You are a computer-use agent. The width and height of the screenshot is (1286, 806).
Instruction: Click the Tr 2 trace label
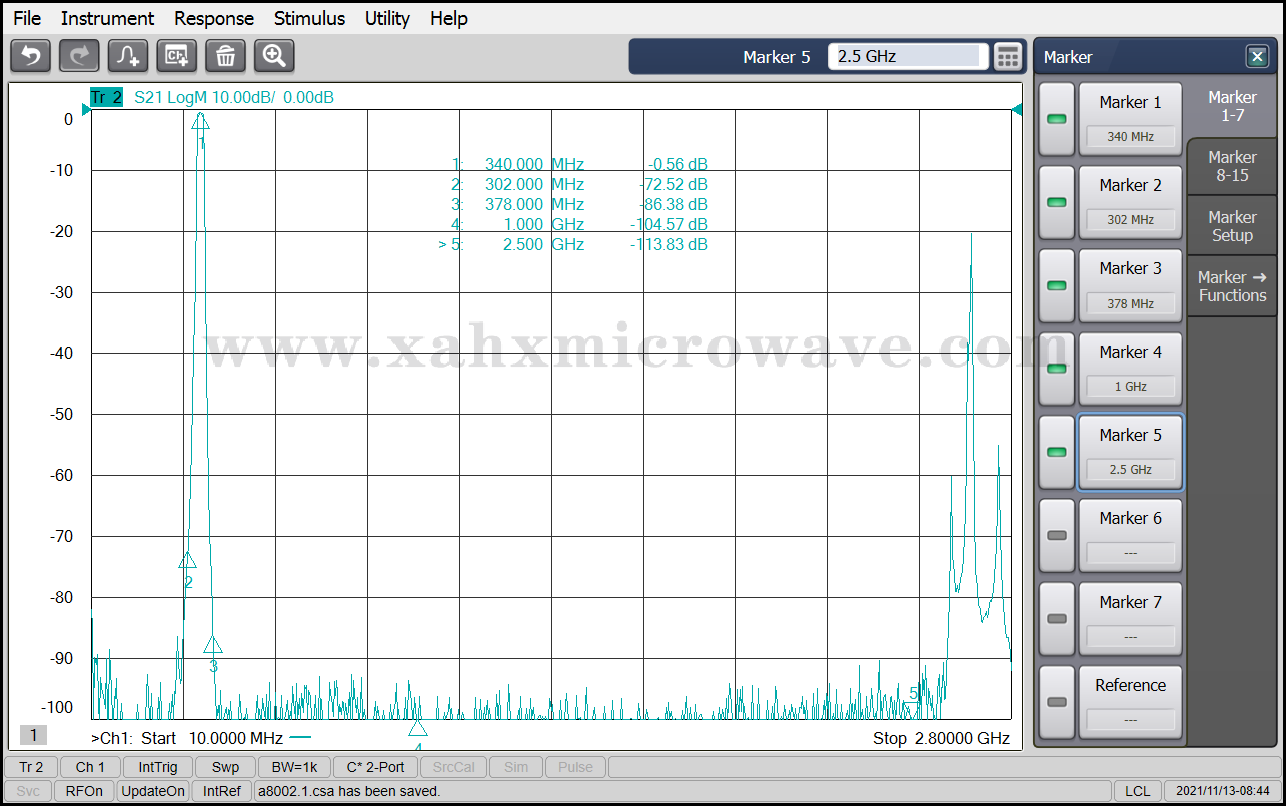pyautogui.click(x=106, y=97)
